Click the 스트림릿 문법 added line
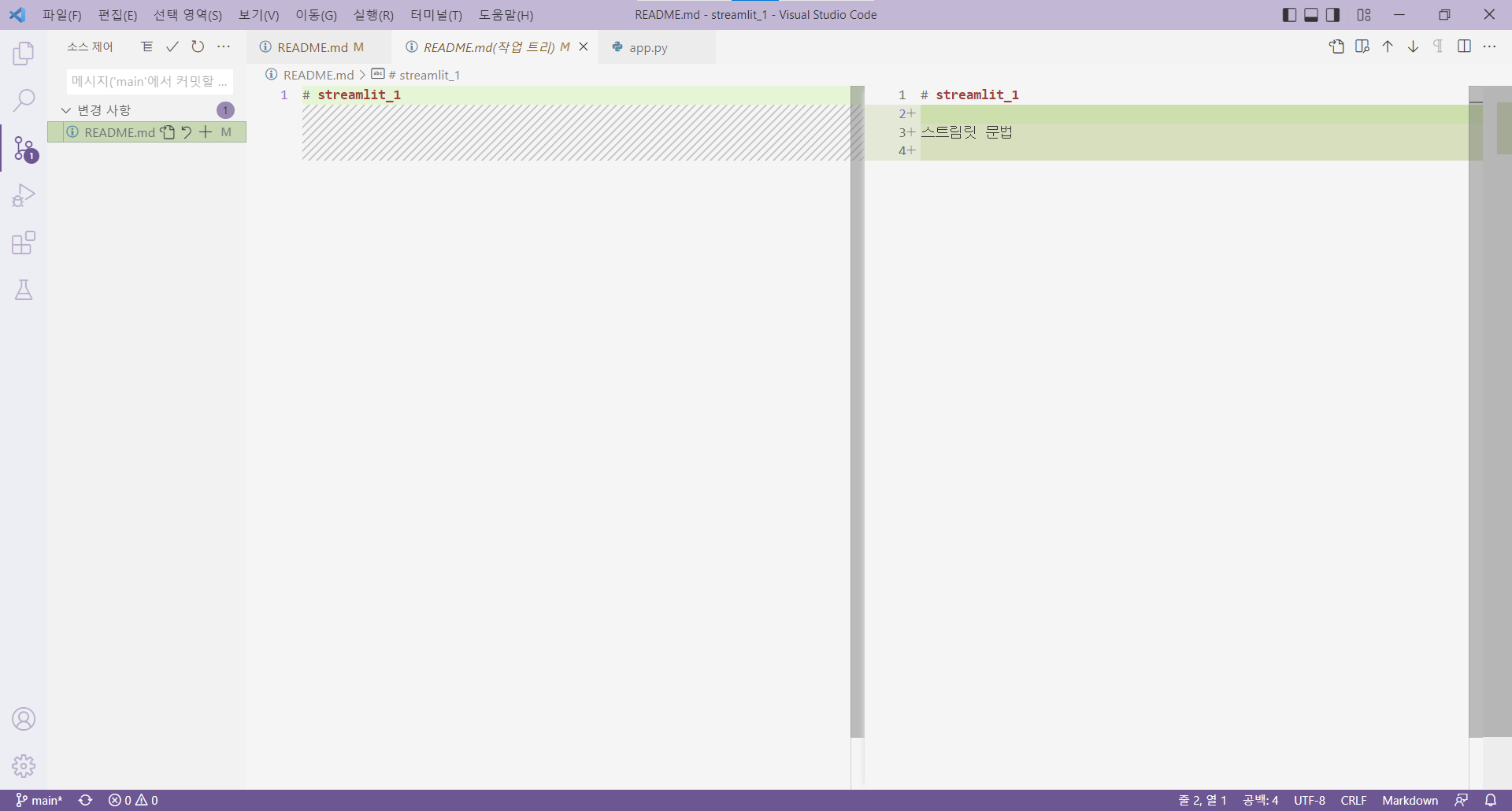Viewport: 1512px width, 811px height. [x=967, y=131]
